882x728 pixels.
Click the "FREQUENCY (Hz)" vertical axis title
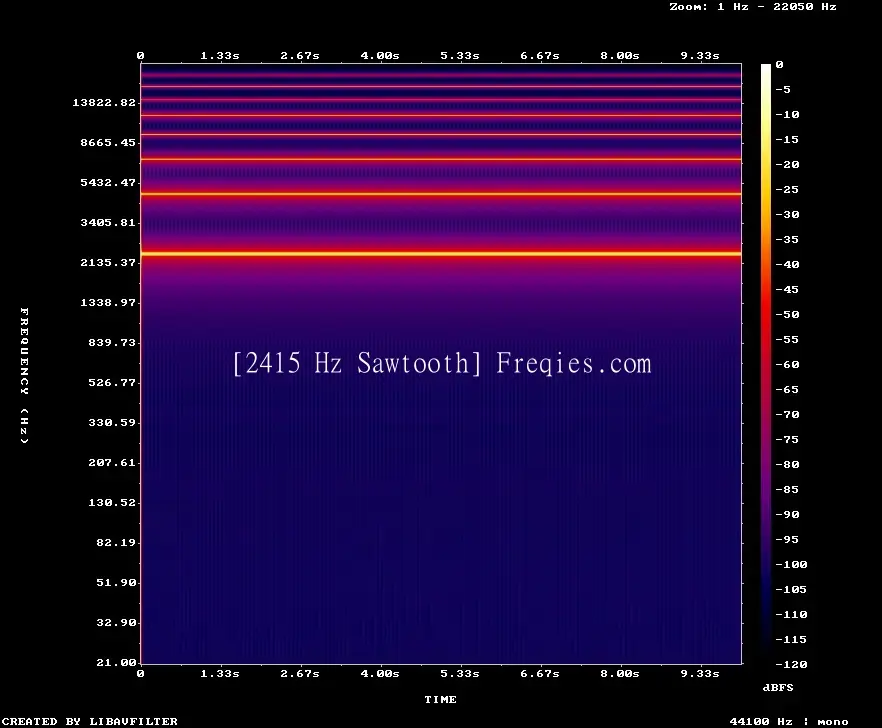[24, 375]
